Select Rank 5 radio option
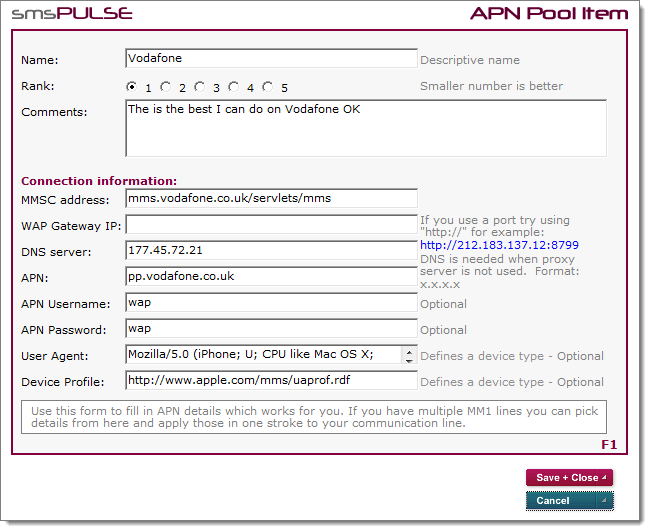The width and height of the screenshot is (650, 531). coord(268,86)
